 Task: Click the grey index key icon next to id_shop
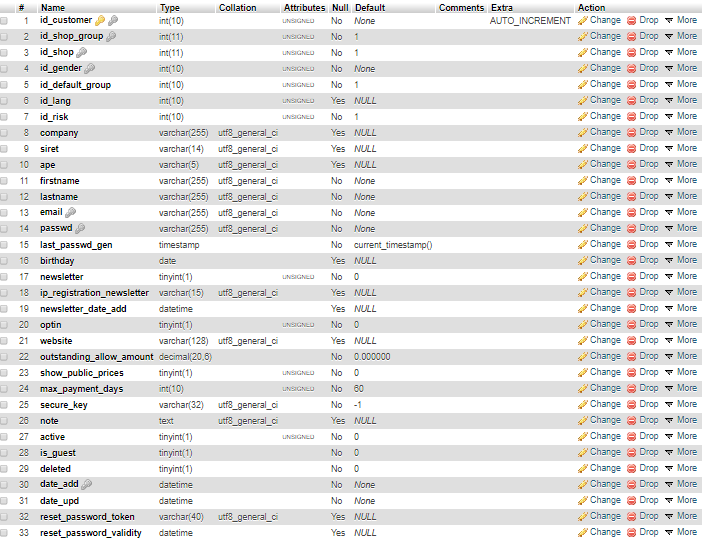click(81, 52)
